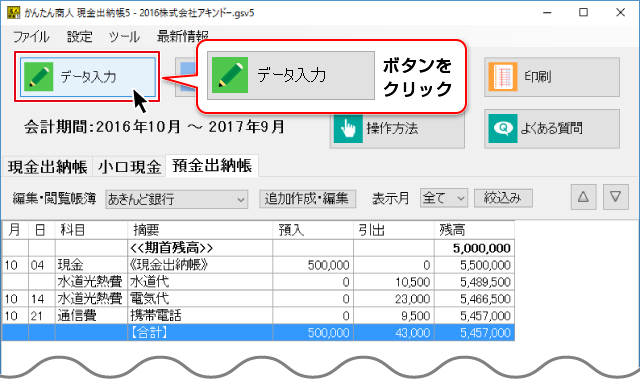Open the よくある質問 Q bubble icon
Image resolution: width=640 pixels, height=381 pixels.
click(x=503, y=128)
